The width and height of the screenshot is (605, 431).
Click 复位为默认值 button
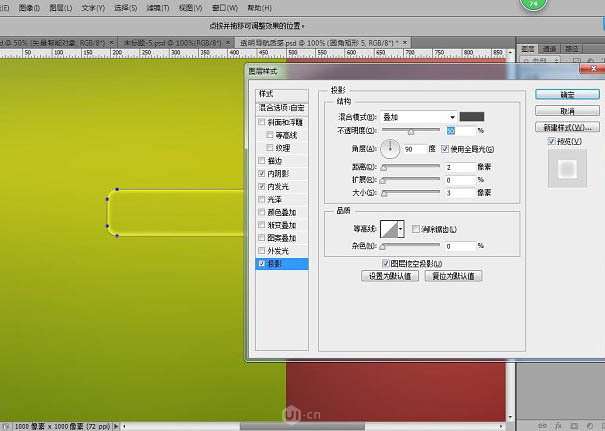coord(453,276)
